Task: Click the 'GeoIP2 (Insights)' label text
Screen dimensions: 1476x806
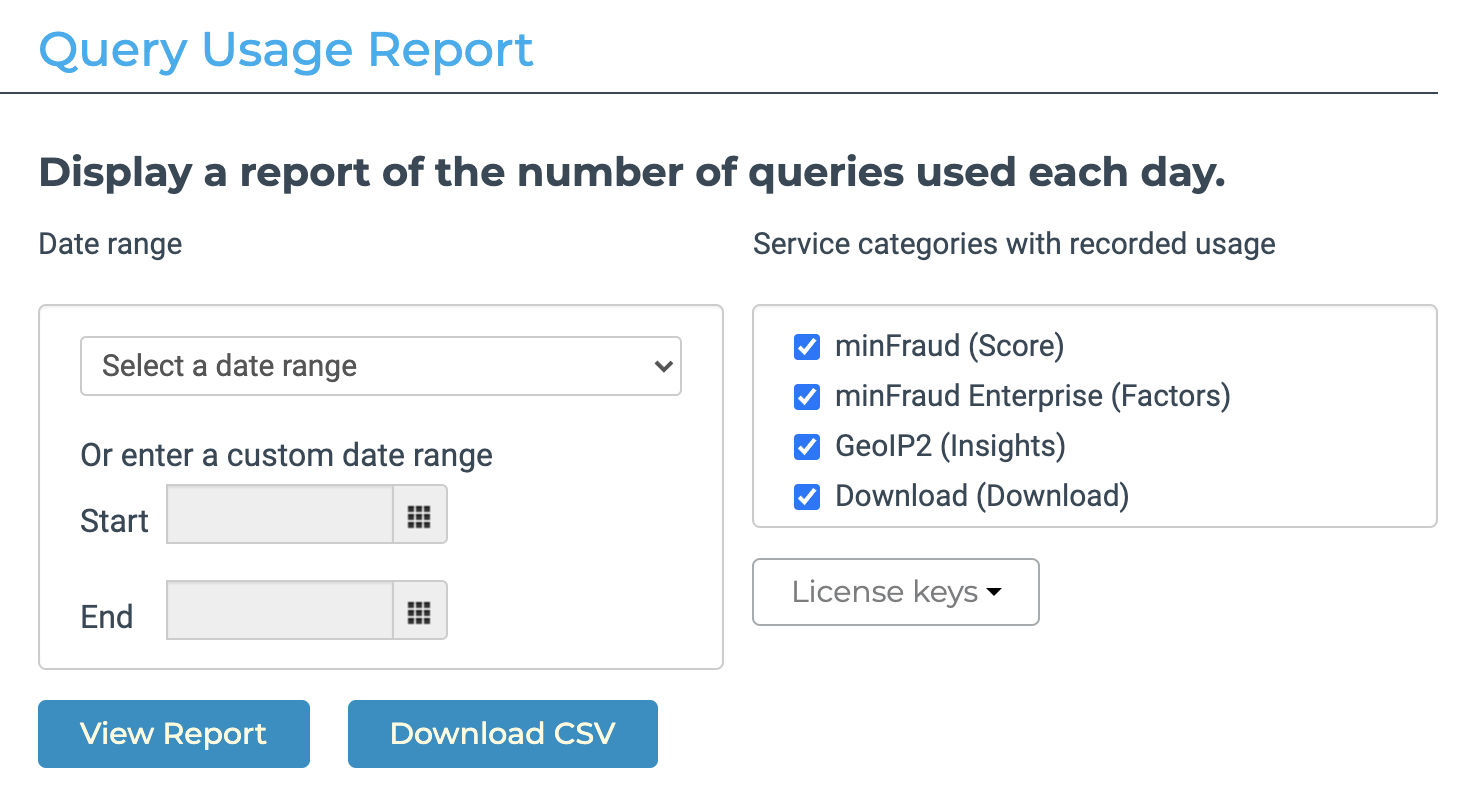Action: pos(950,446)
